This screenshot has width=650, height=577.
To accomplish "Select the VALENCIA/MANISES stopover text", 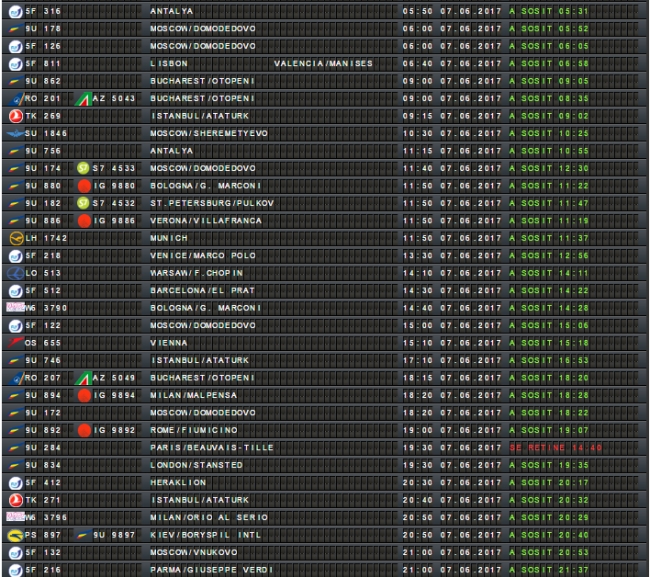I will 323,63.
